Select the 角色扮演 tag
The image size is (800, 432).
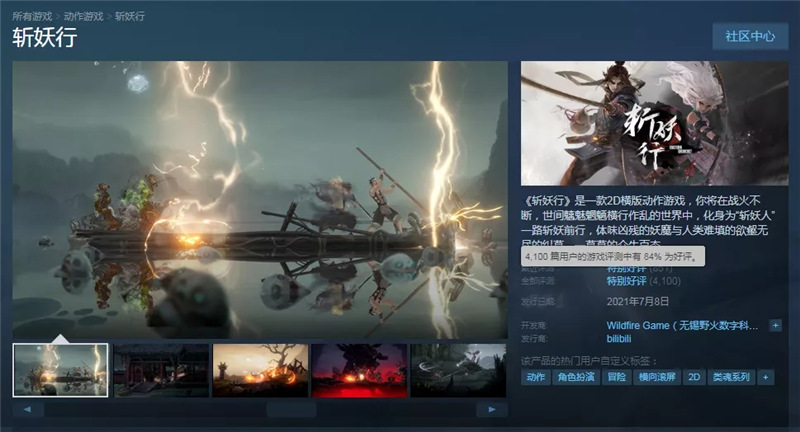point(576,377)
